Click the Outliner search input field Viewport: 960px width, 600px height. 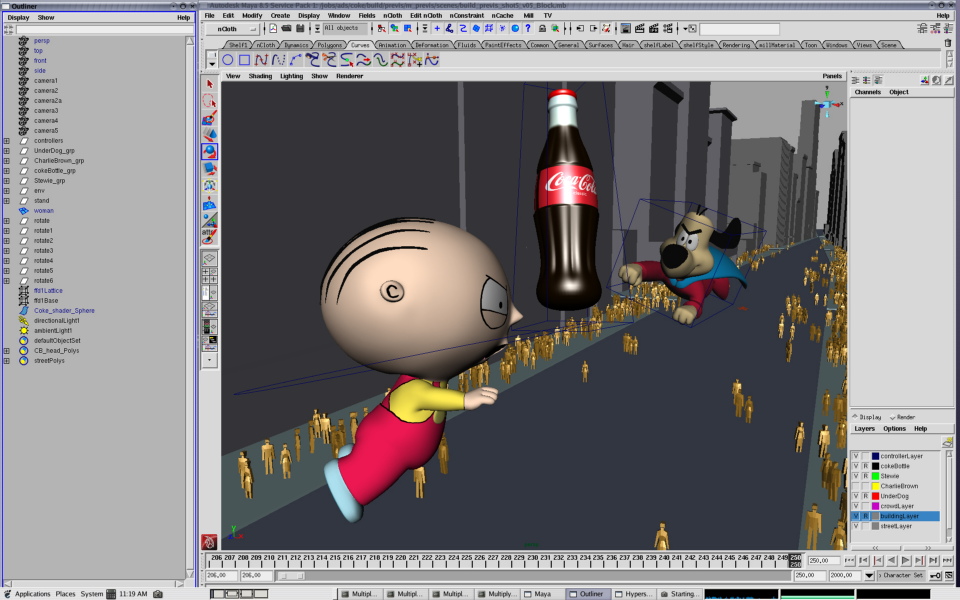[104, 29]
